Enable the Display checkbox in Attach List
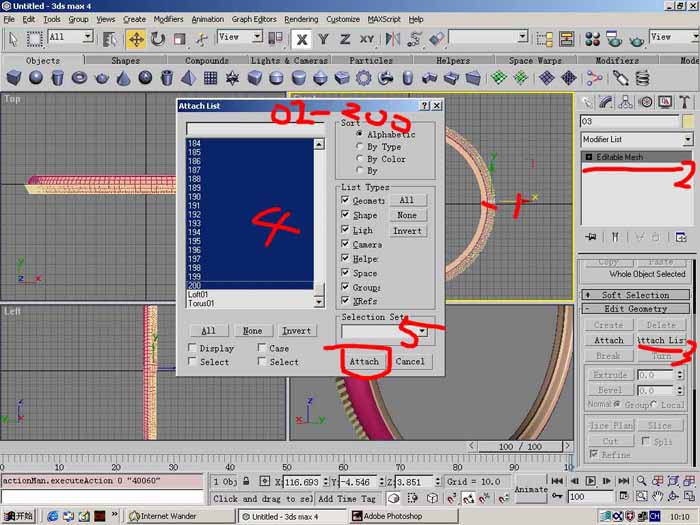Image resolution: width=700 pixels, height=525 pixels. pos(192,347)
